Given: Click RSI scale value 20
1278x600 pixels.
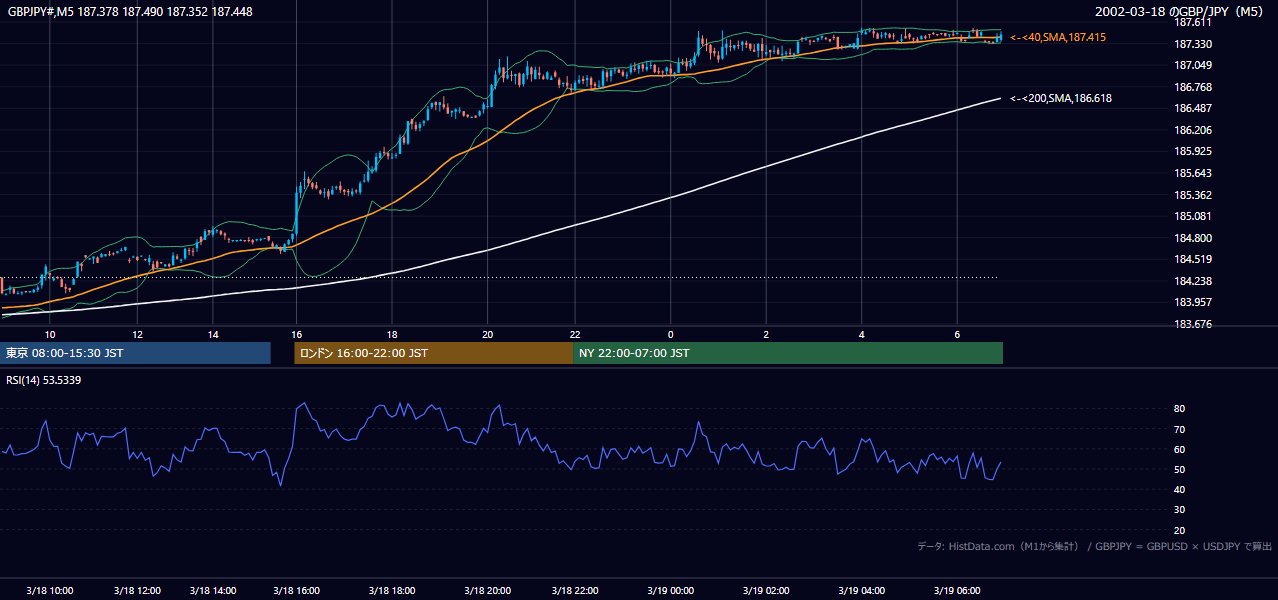Looking at the screenshot, I should pos(1180,530).
